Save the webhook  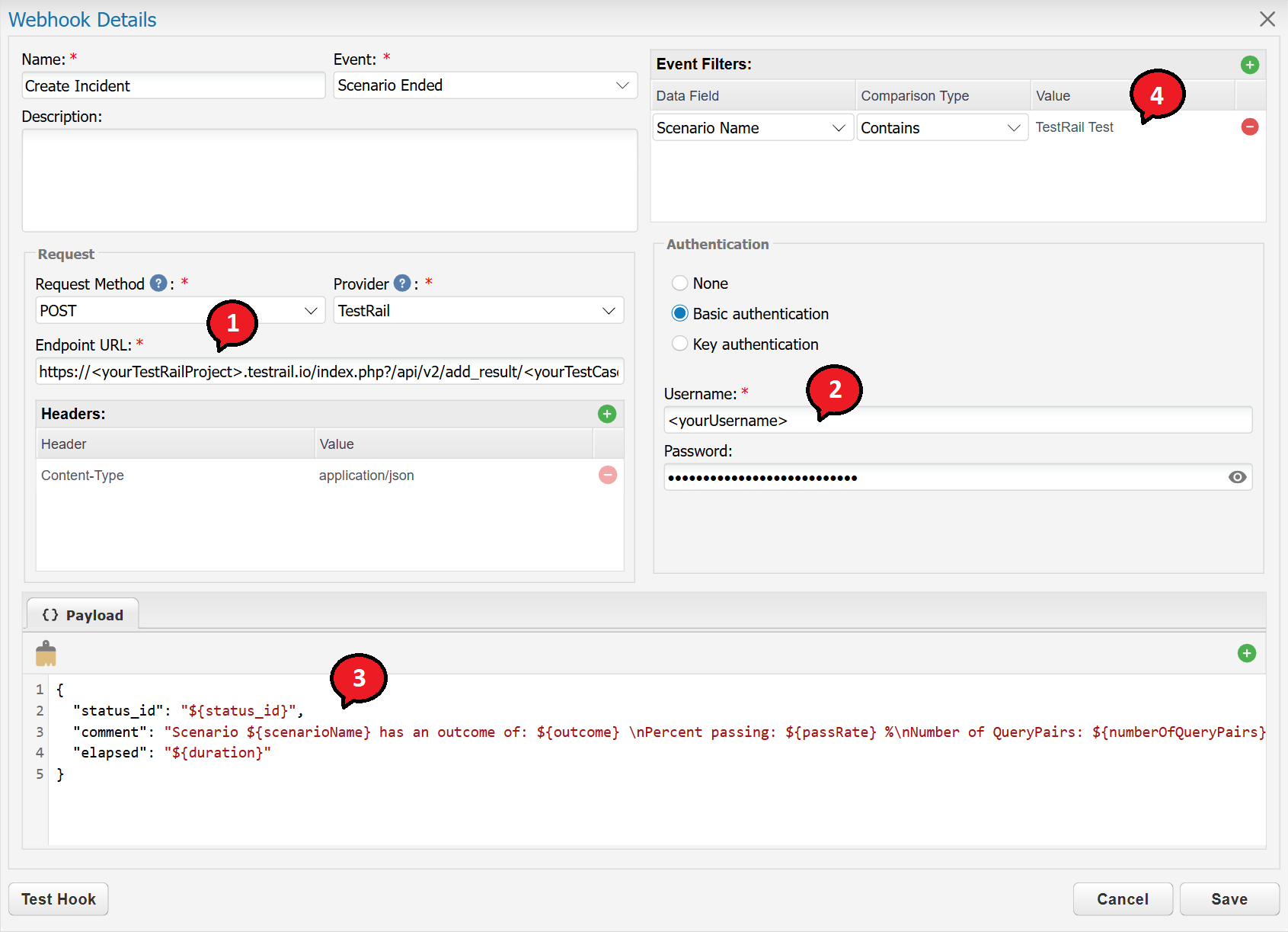pos(1229,899)
